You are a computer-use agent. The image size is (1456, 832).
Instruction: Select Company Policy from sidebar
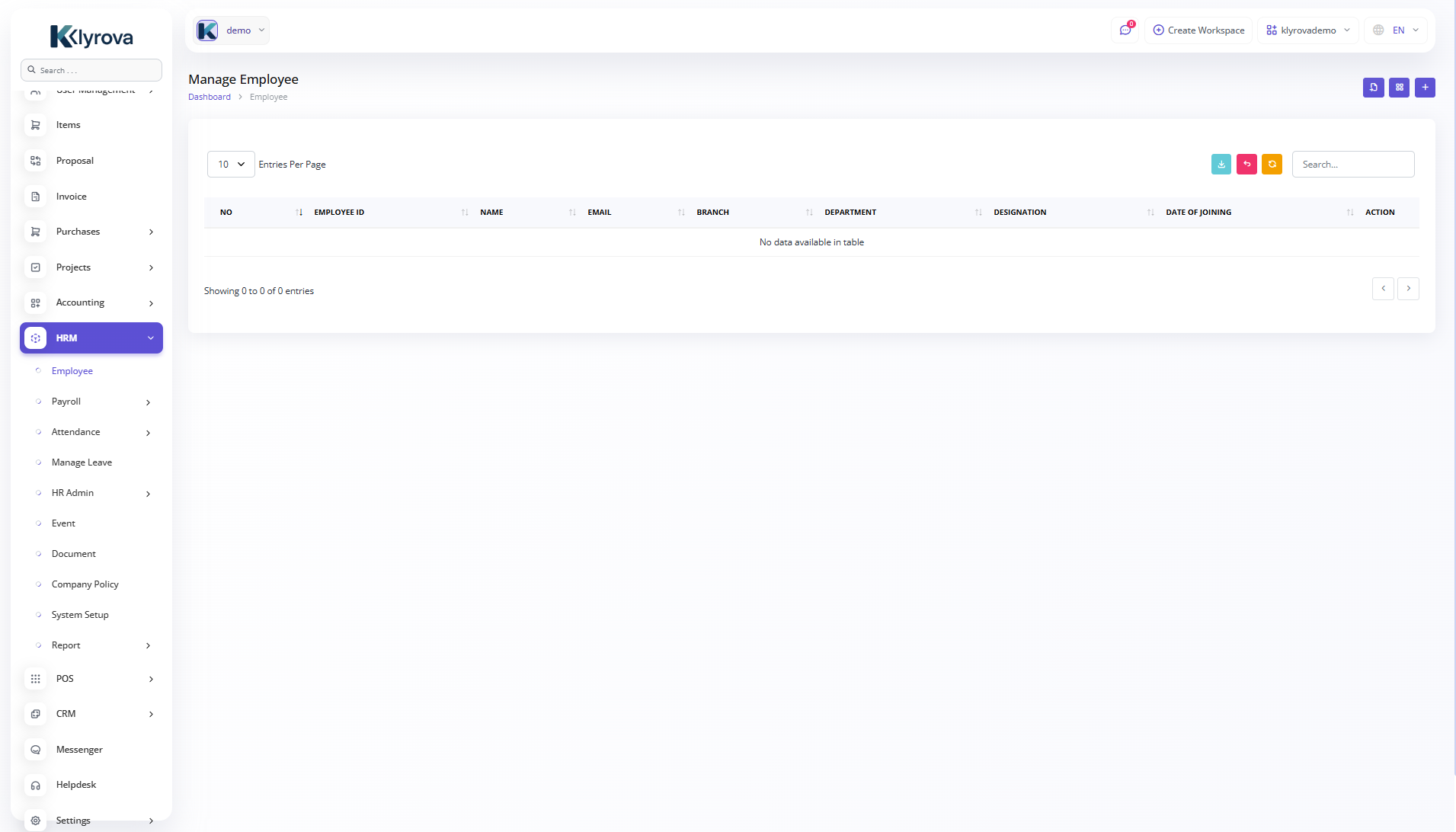(85, 584)
